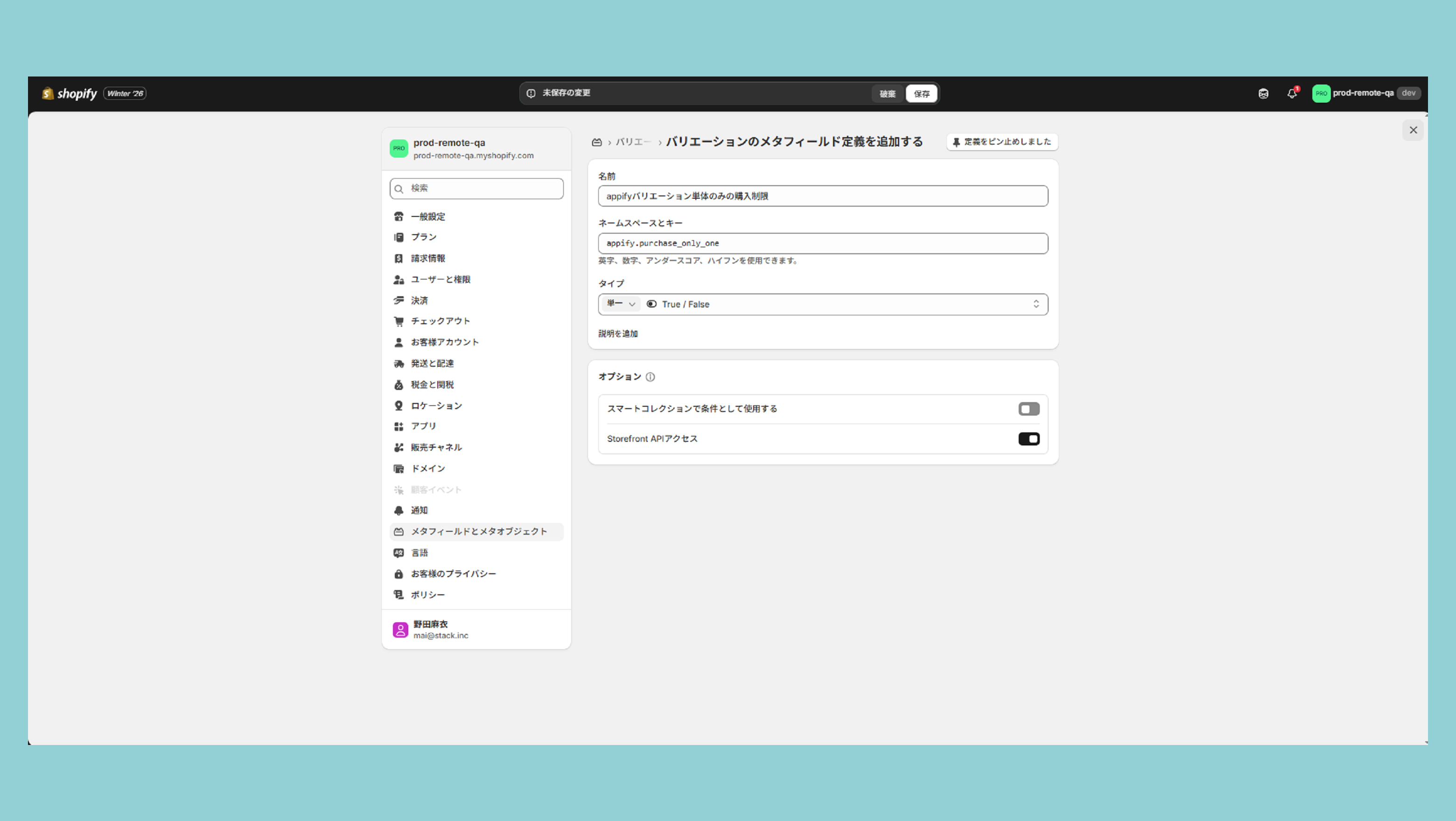1456x821 pixels.
Task: Click the options info icon
Action: (650, 377)
